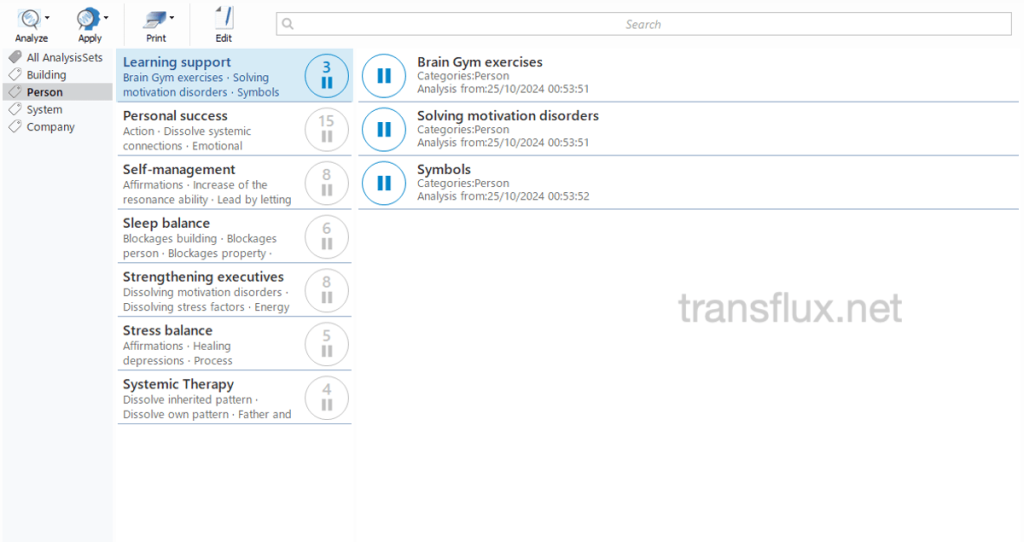Click the Print toolbar icon
Screen dimensions: 1024x542
tap(154, 18)
